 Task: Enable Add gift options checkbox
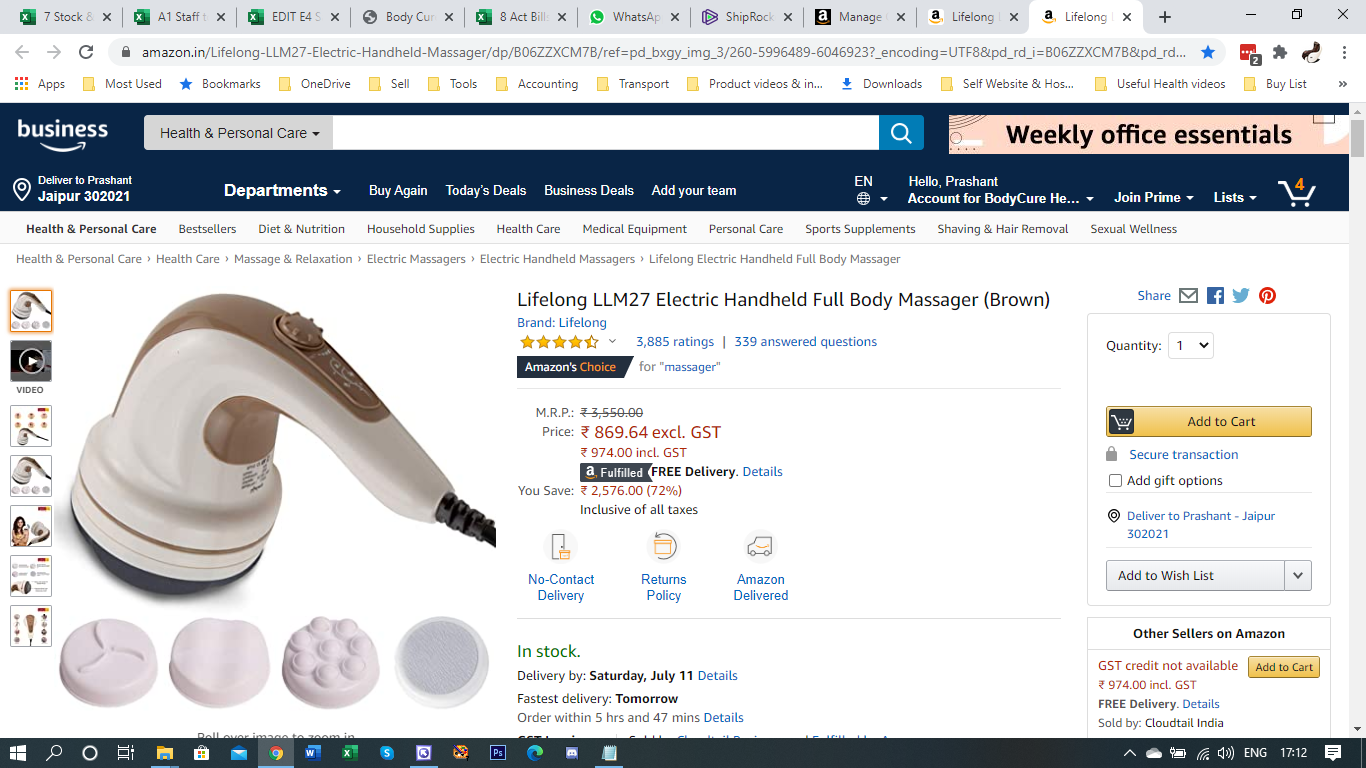pyautogui.click(x=1115, y=481)
